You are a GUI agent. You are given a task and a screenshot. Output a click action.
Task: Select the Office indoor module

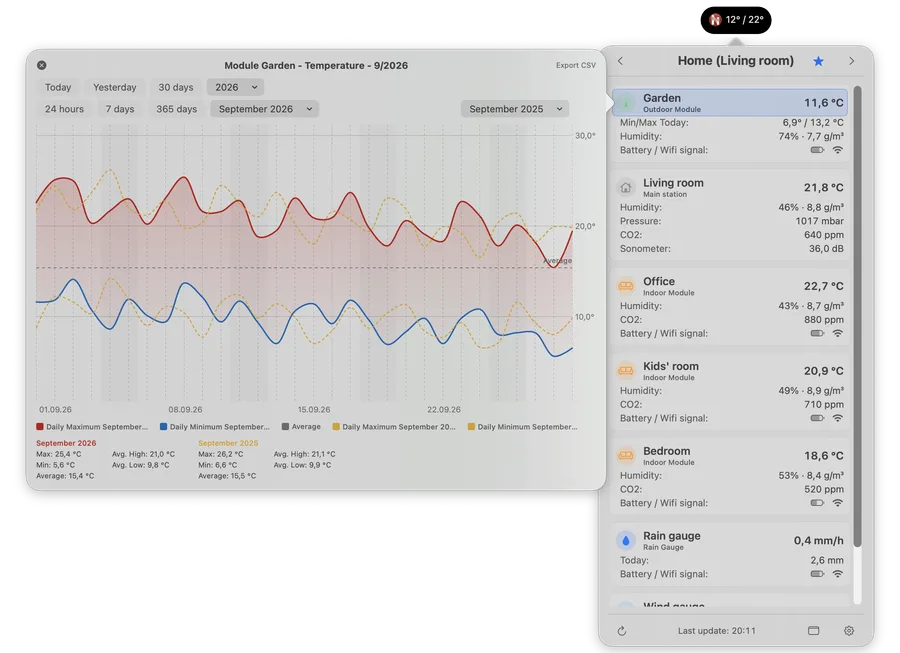730,286
